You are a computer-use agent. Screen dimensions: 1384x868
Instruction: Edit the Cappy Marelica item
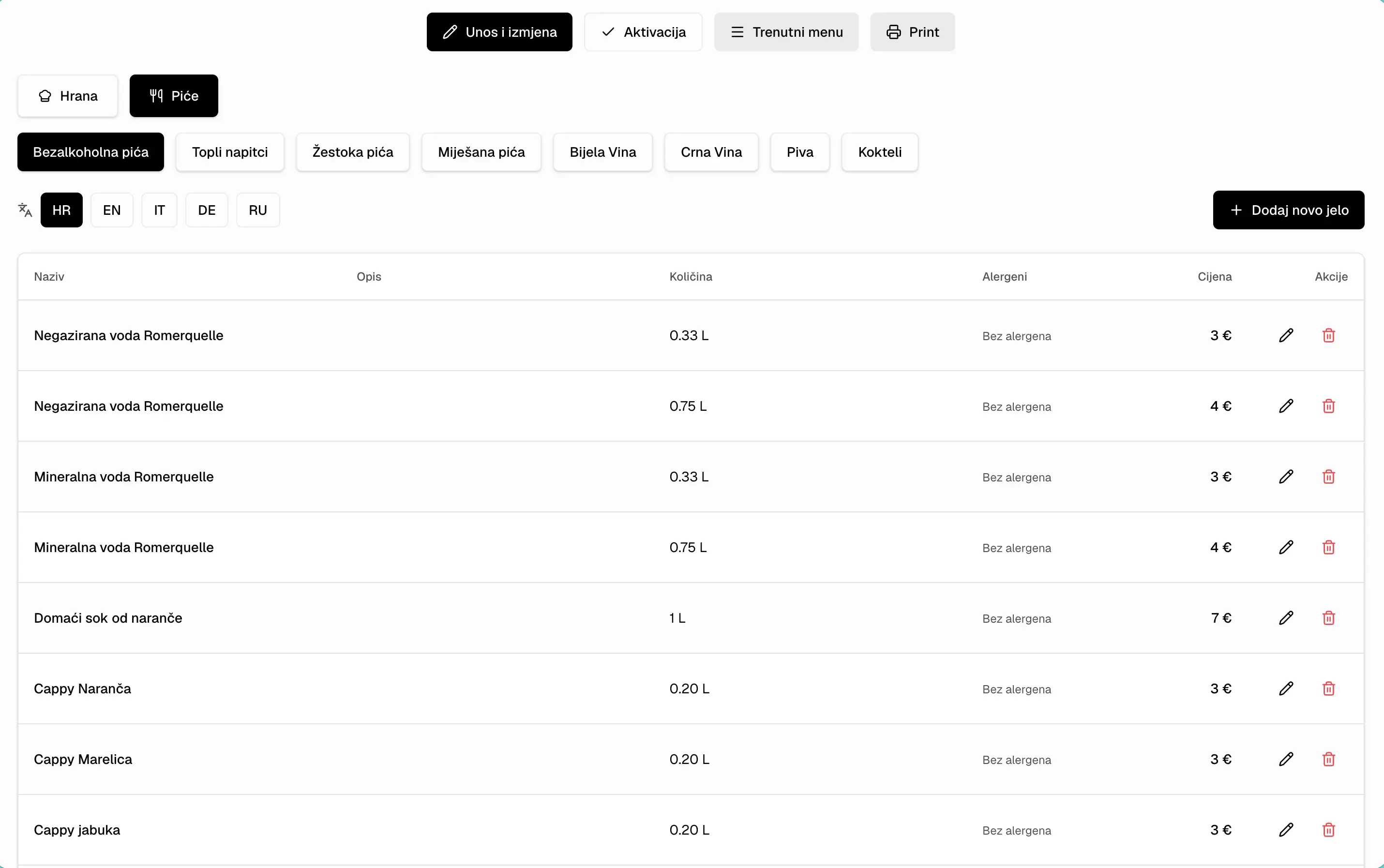tap(1286, 759)
